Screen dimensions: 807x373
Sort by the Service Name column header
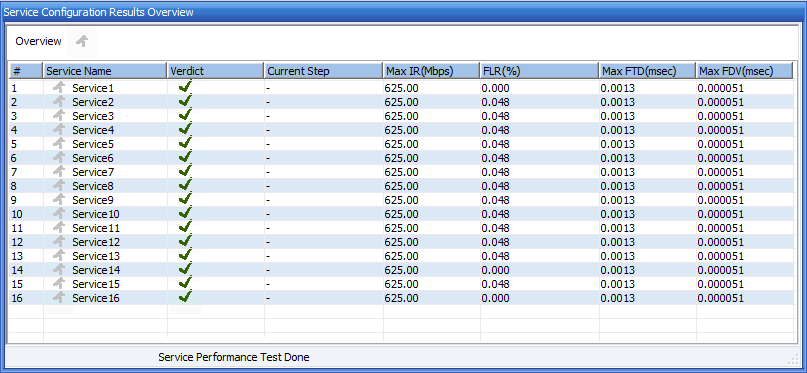click(x=105, y=71)
